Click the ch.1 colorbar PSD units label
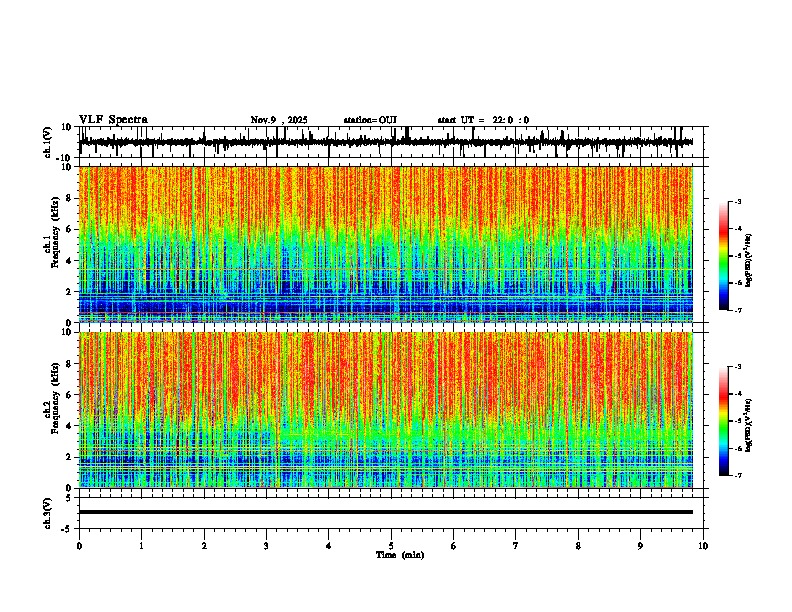The image size is (792, 612). pos(748,260)
